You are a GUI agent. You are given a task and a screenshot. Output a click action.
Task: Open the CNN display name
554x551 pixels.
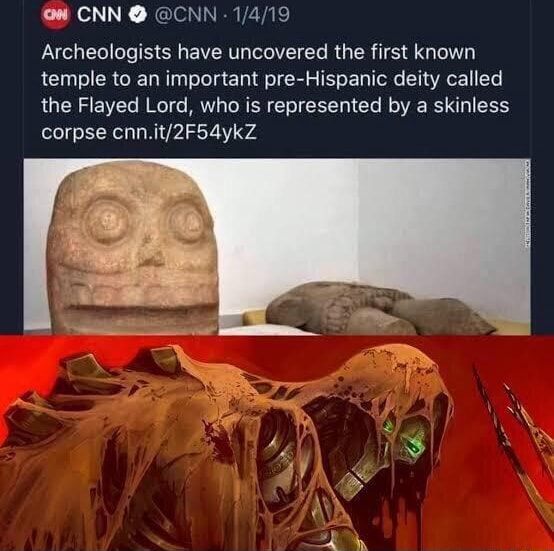click(99, 15)
